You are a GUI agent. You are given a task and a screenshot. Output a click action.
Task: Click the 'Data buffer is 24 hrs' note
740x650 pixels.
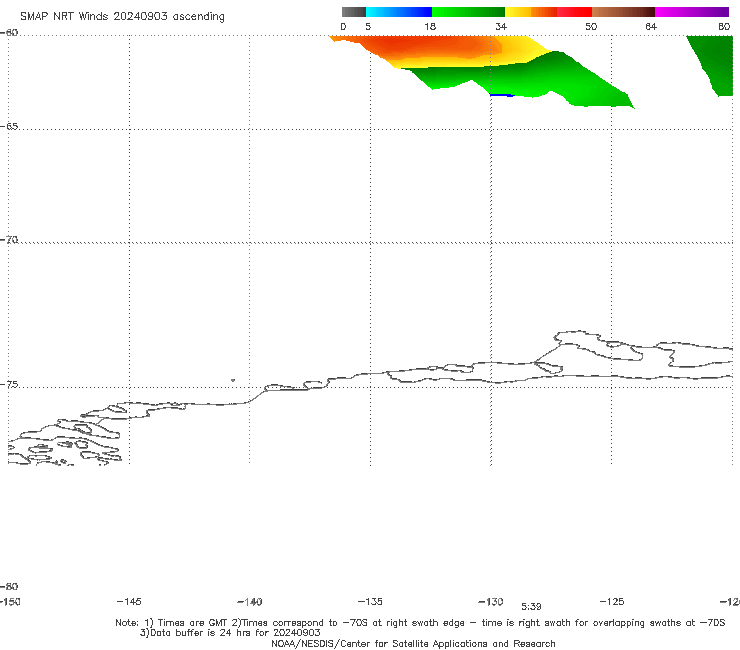pos(230,633)
